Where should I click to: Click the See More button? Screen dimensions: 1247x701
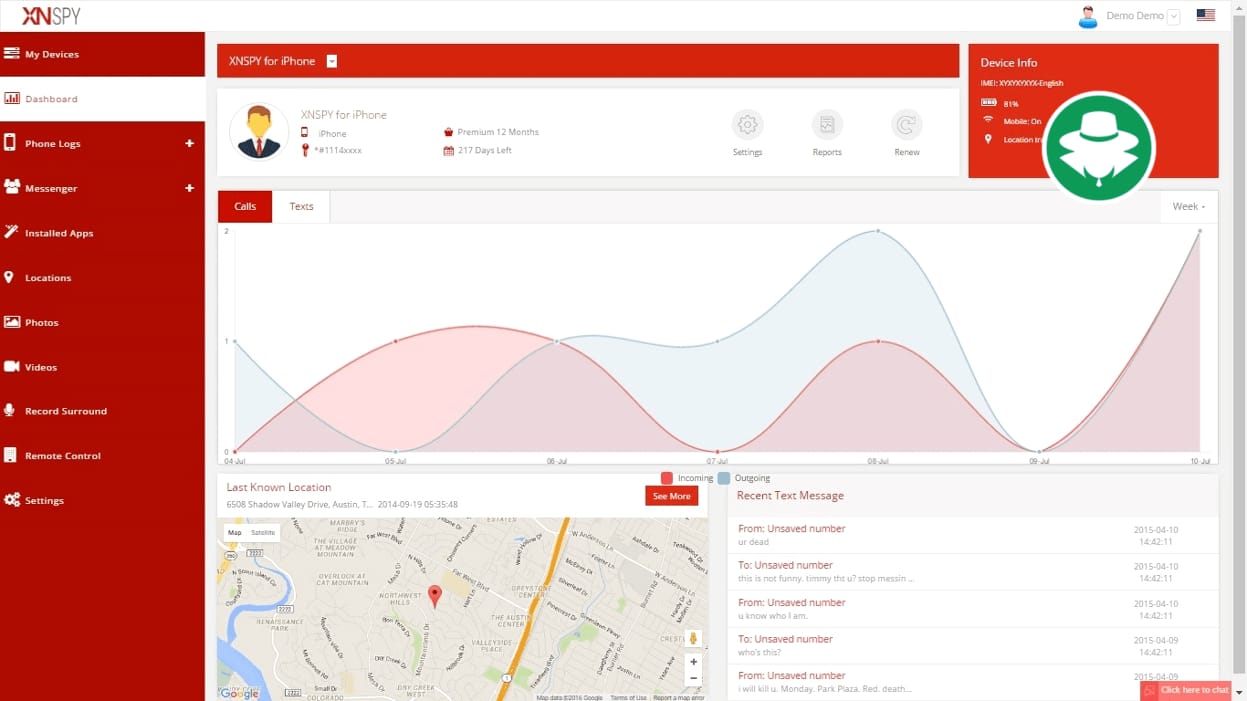671,496
